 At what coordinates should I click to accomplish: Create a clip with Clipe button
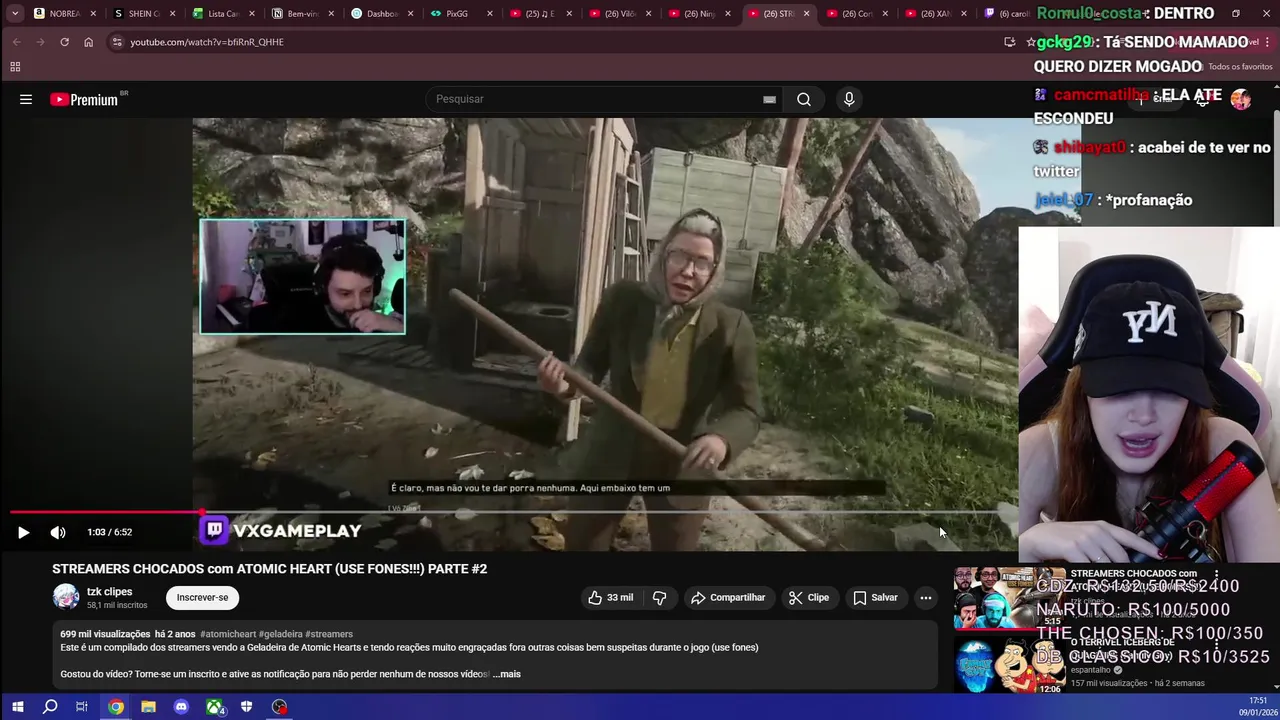[x=809, y=597]
